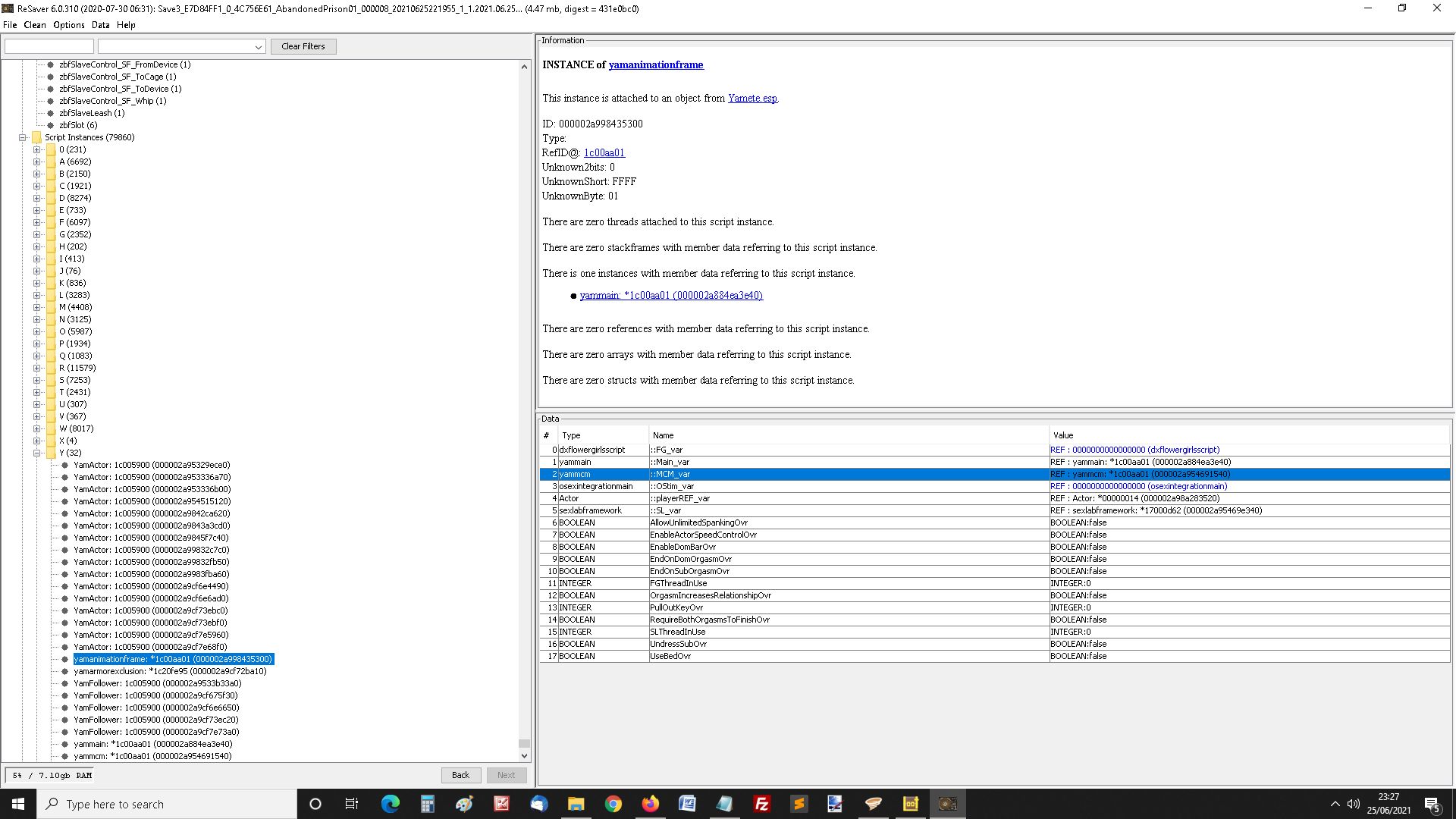1456x819 pixels.
Task: Expand the R (11579) folder
Action: (x=36, y=368)
